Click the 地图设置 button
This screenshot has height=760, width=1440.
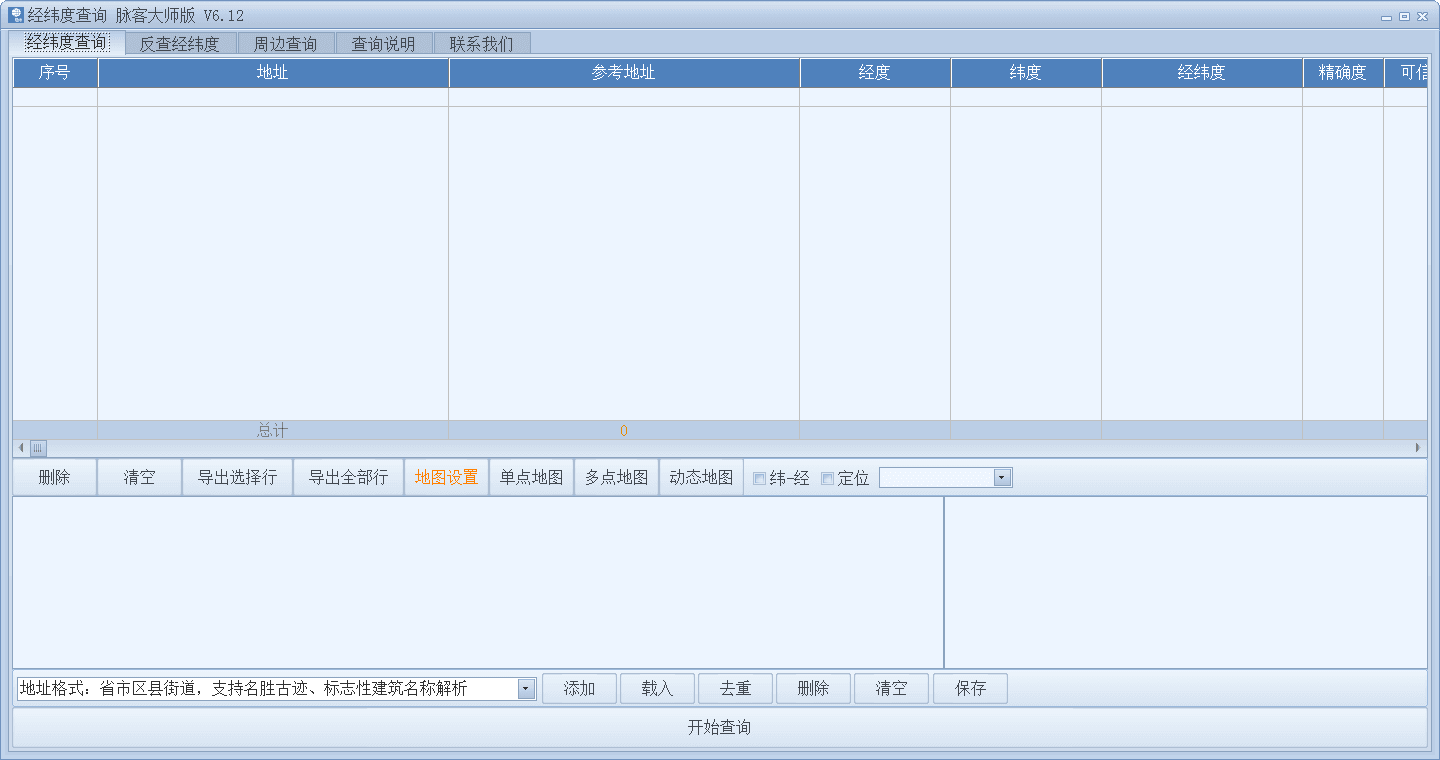point(446,478)
